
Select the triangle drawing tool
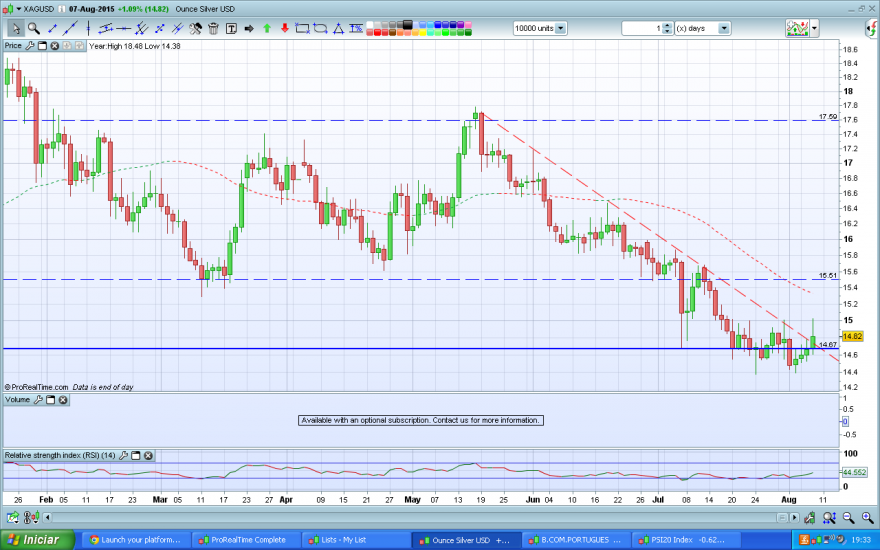(x=339, y=28)
